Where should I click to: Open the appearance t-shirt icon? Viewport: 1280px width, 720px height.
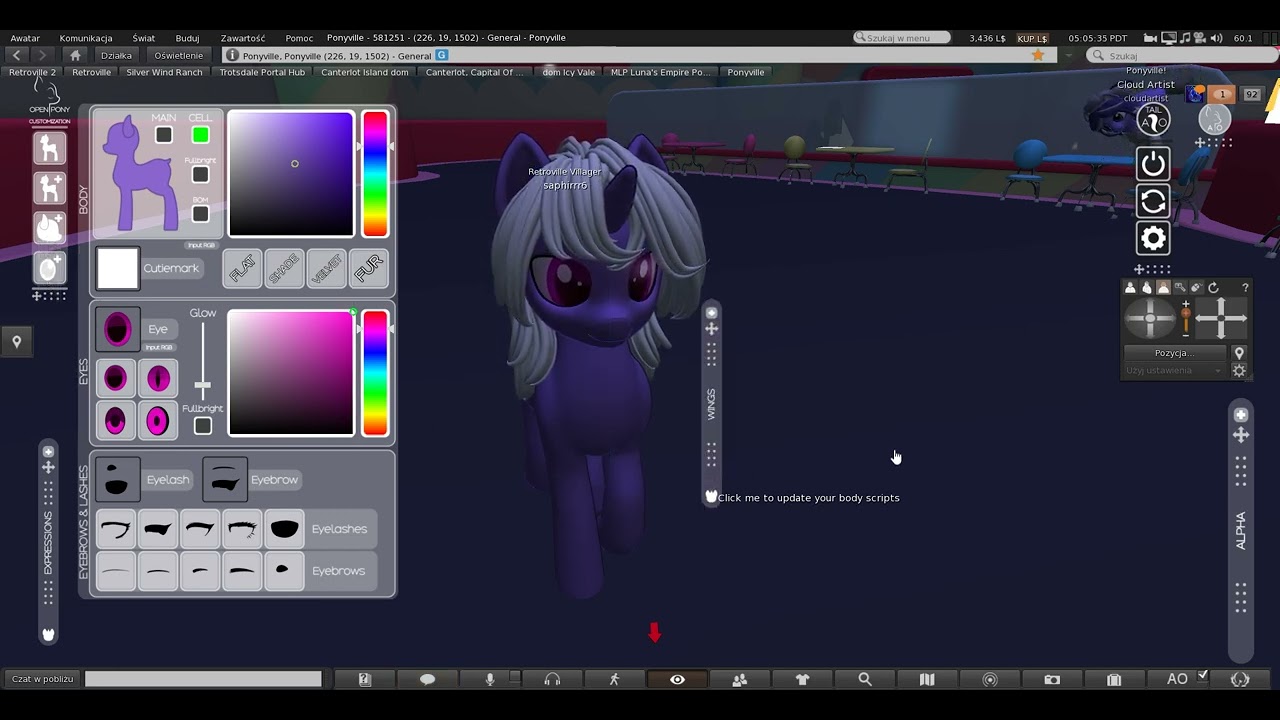pyautogui.click(x=802, y=679)
